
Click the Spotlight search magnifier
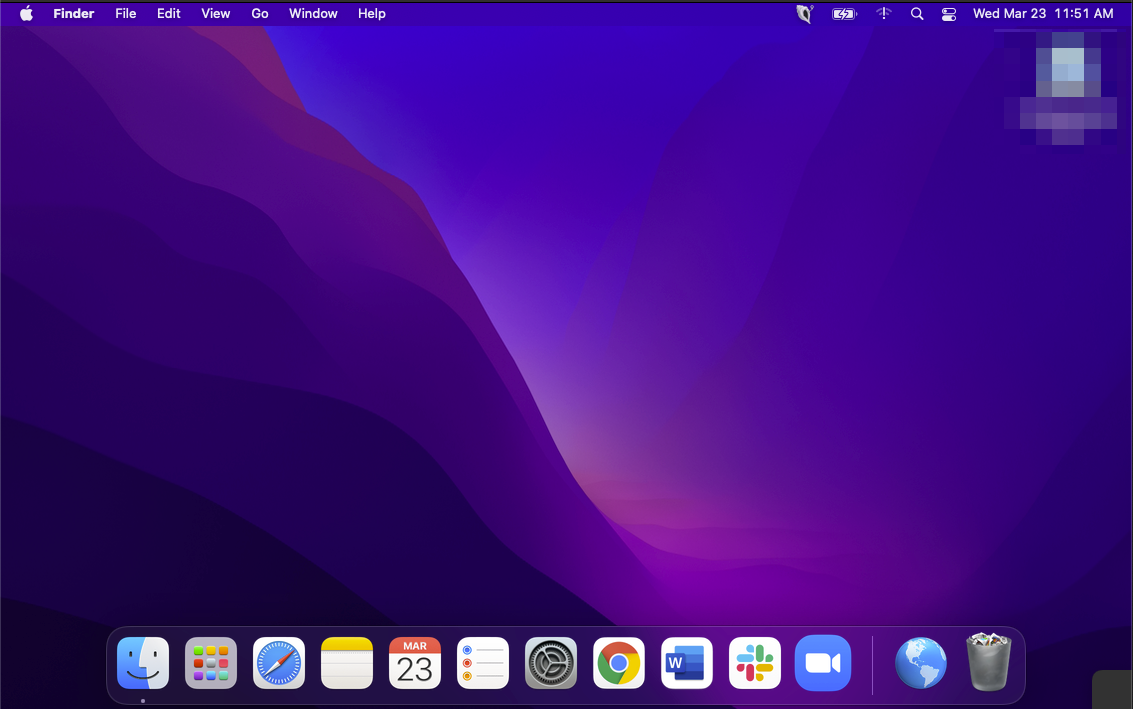[917, 13]
